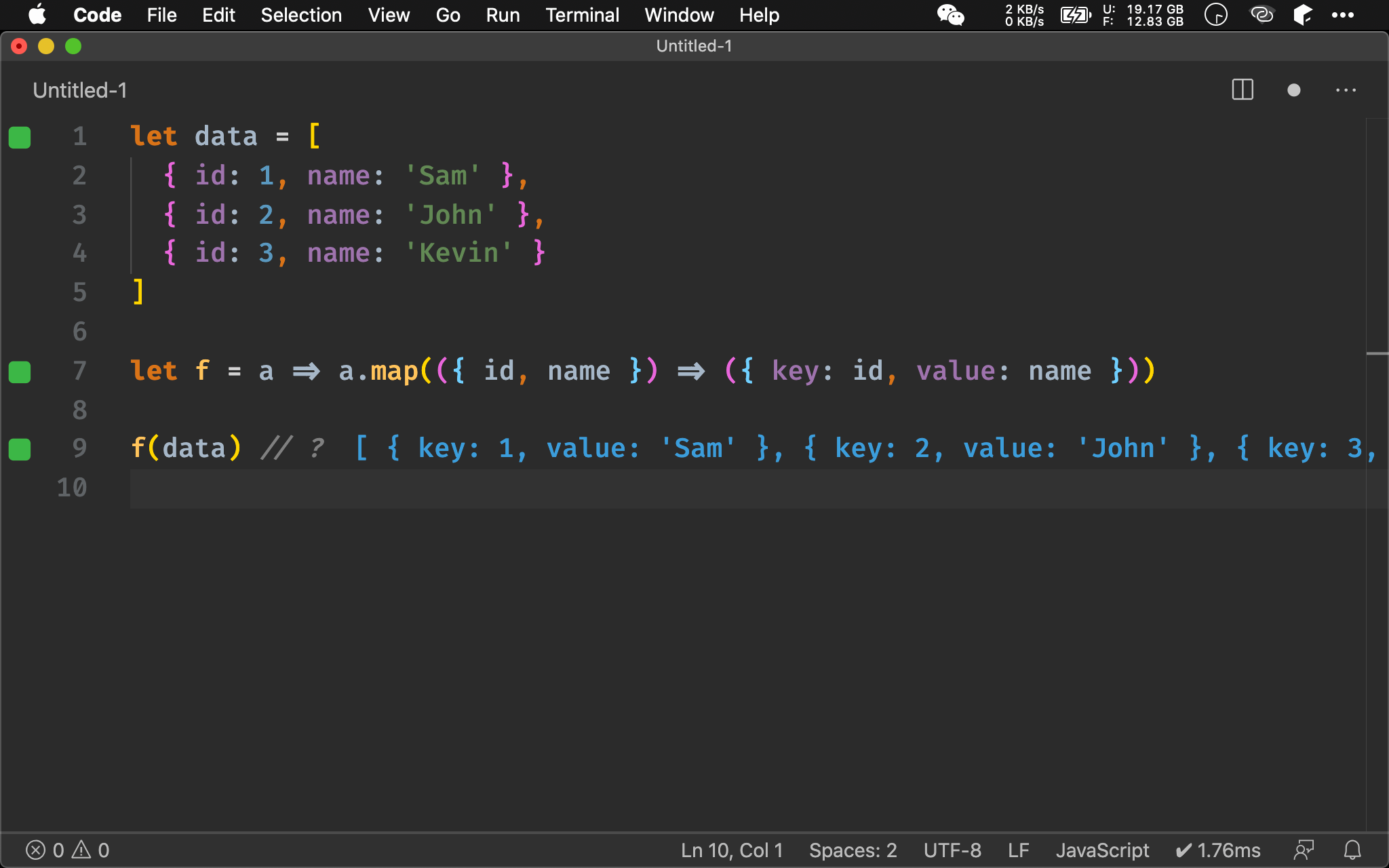Click the network speed indicator
This screenshot has height=868, width=1389.
[1024, 15]
